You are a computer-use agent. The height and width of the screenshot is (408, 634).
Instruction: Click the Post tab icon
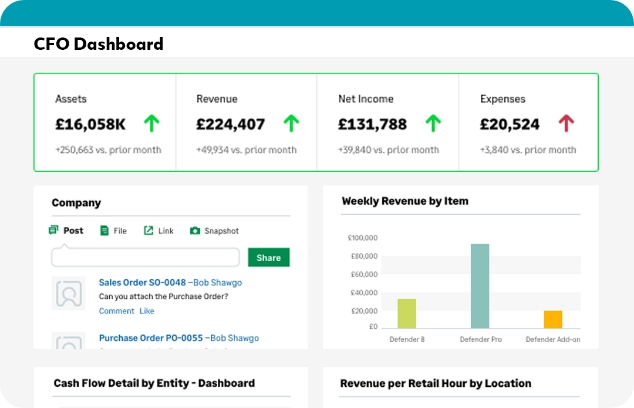tap(54, 230)
